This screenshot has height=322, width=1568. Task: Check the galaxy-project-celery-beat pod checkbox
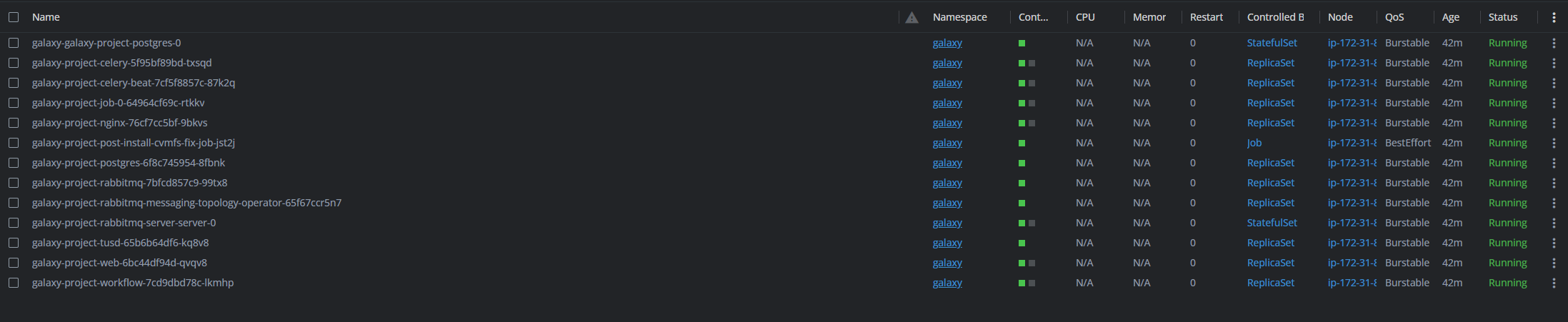[x=14, y=83]
